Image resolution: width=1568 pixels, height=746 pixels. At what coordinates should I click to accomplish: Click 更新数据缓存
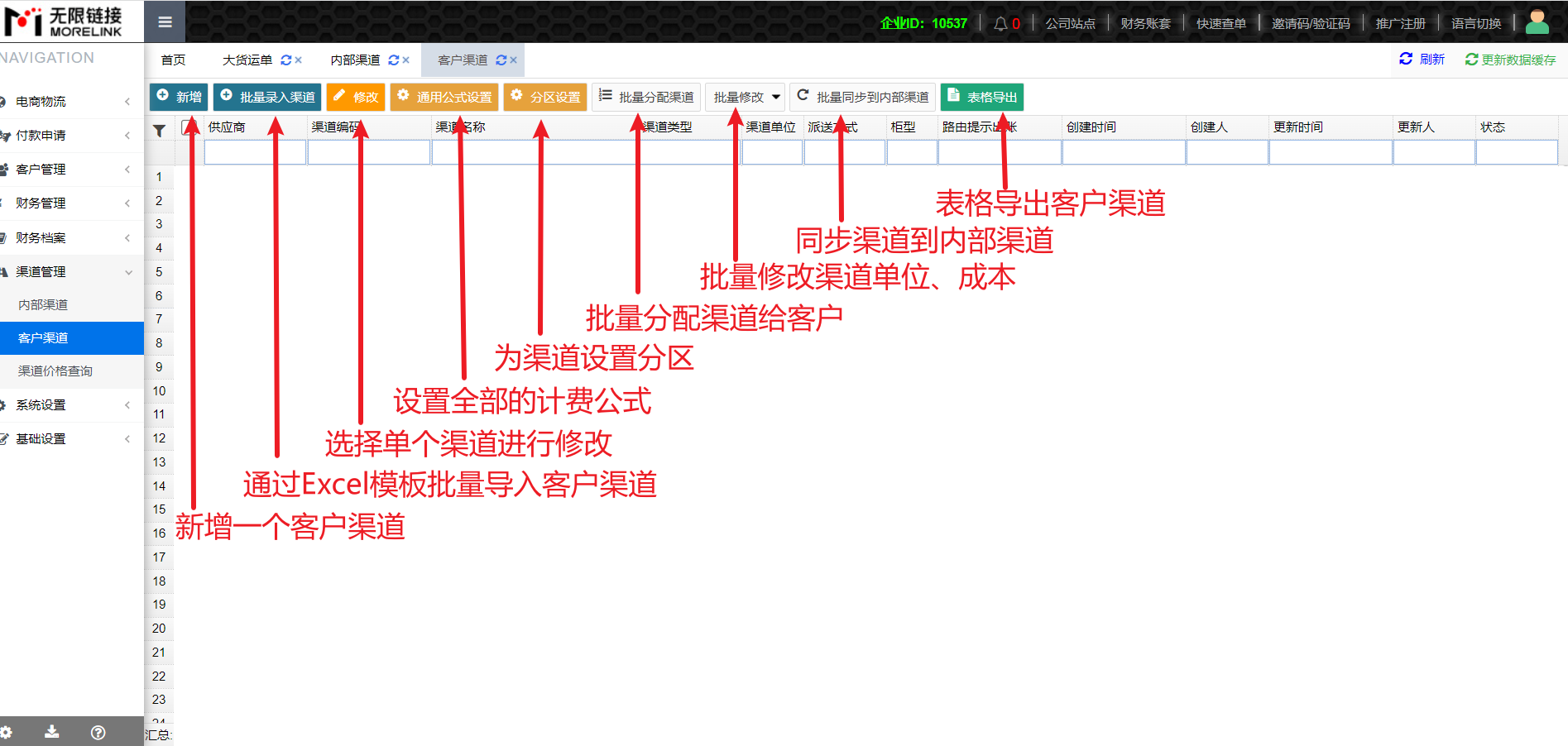pyautogui.click(x=1510, y=60)
